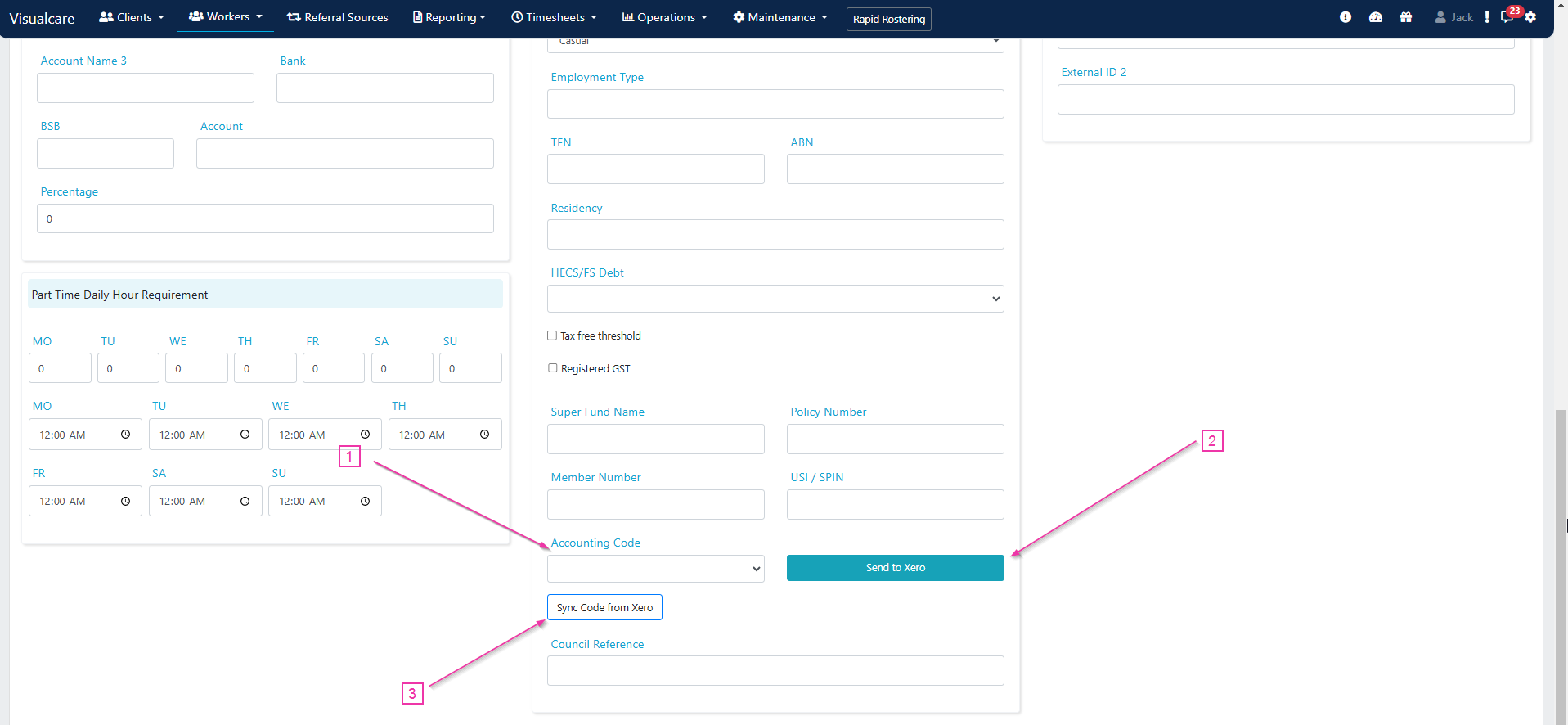Expand the Maintenance menu

(780, 17)
